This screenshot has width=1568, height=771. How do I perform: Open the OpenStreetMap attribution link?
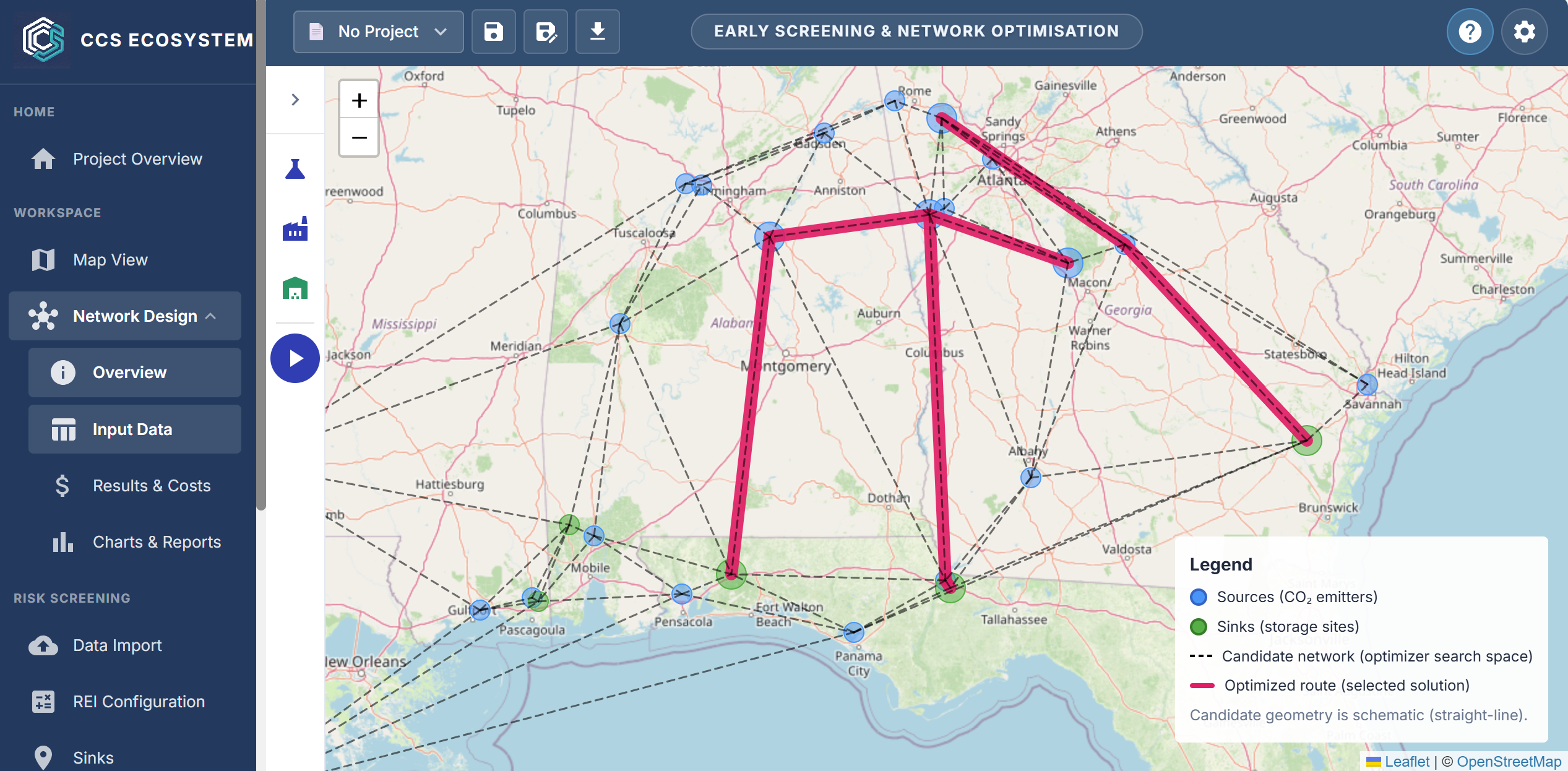tap(1508, 762)
